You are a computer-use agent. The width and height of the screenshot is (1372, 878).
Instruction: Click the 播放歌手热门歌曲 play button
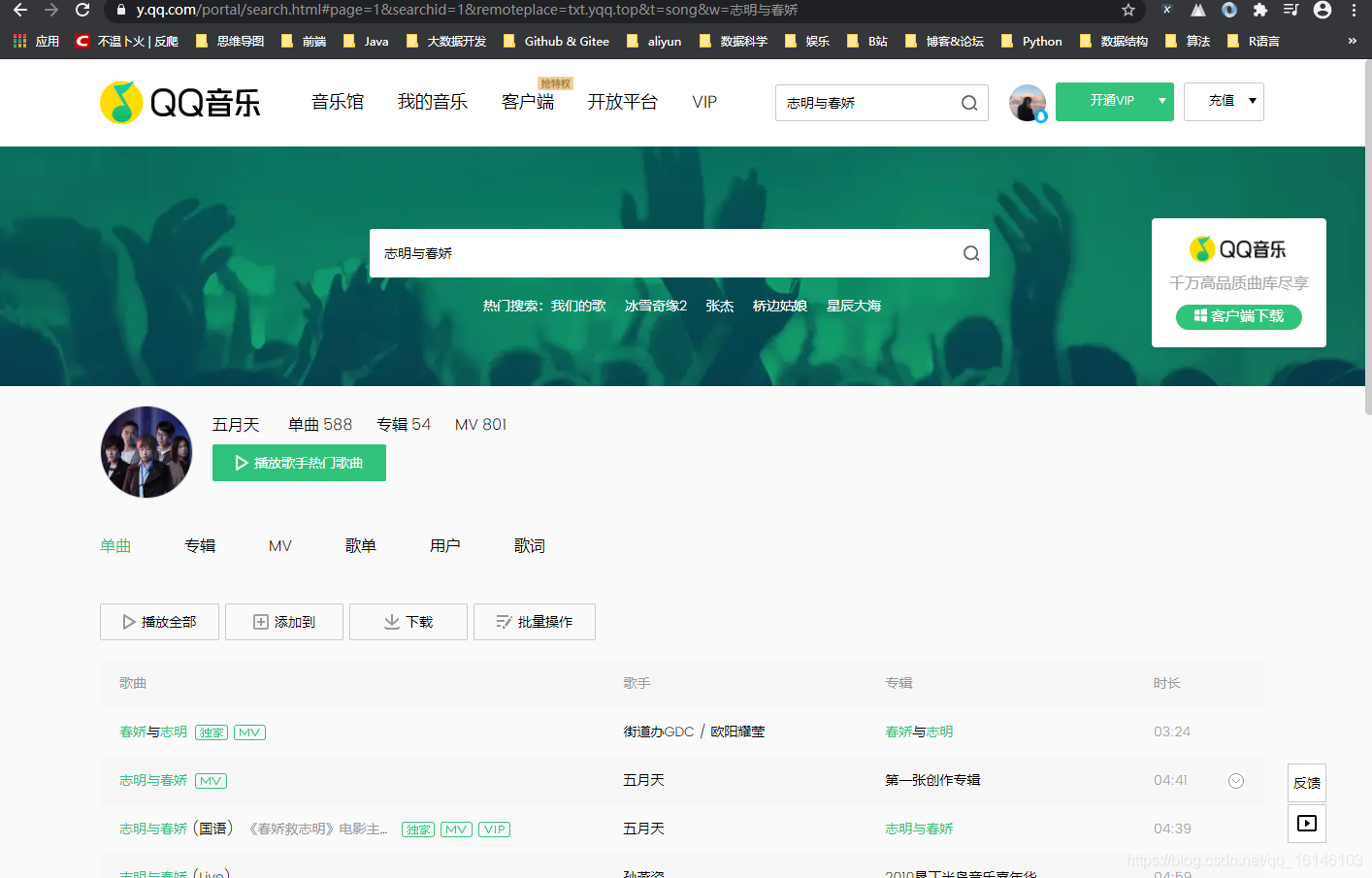pos(299,463)
